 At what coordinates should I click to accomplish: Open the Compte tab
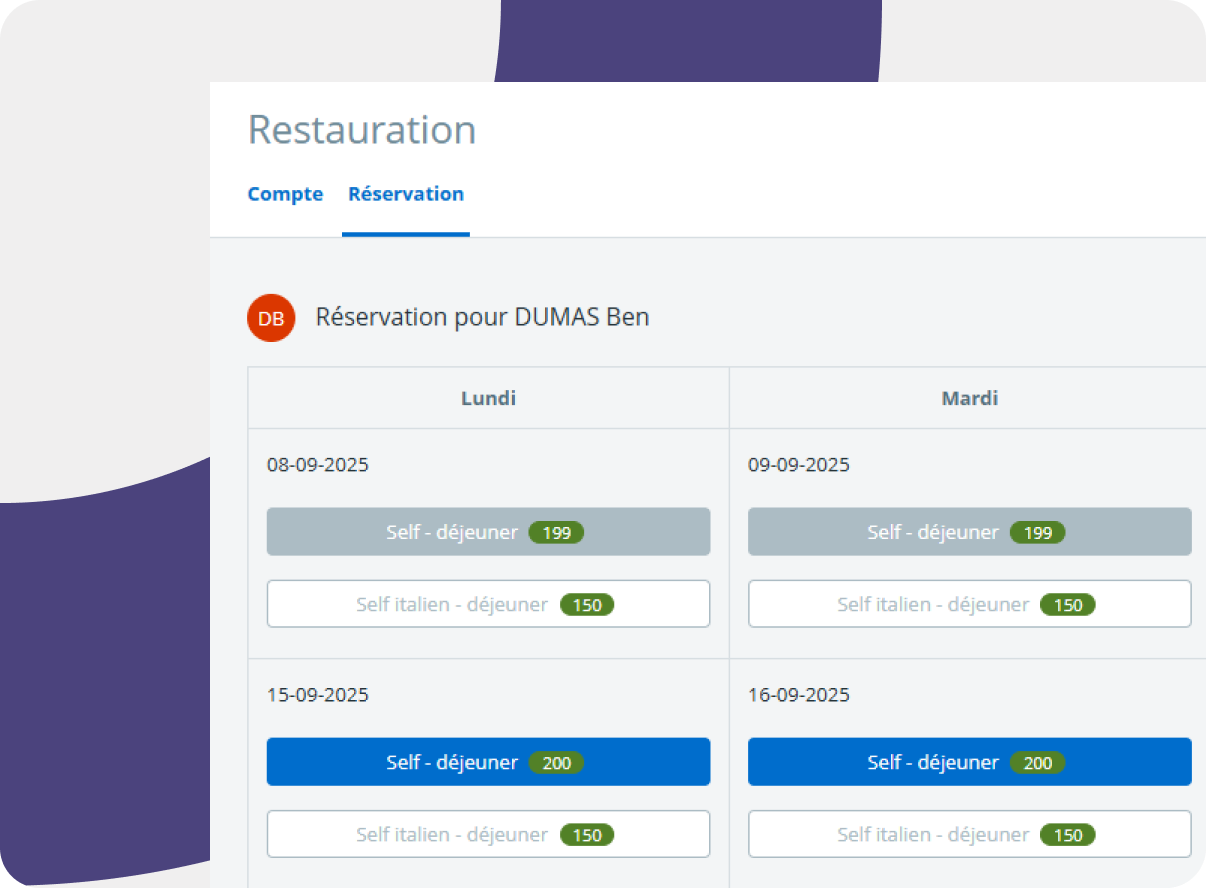click(285, 194)
